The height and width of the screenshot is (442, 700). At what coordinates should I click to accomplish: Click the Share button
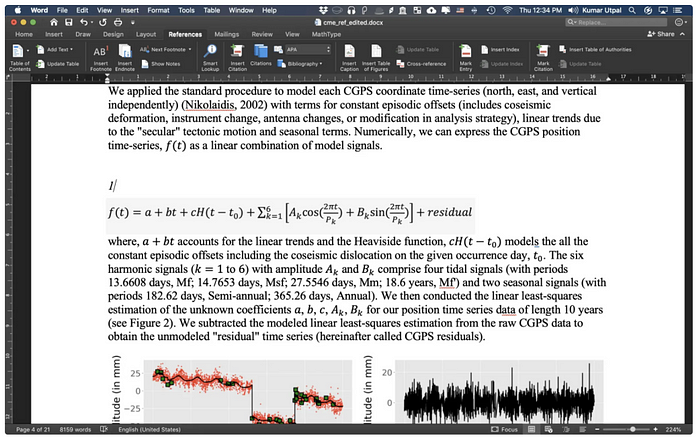click(661, 34)
